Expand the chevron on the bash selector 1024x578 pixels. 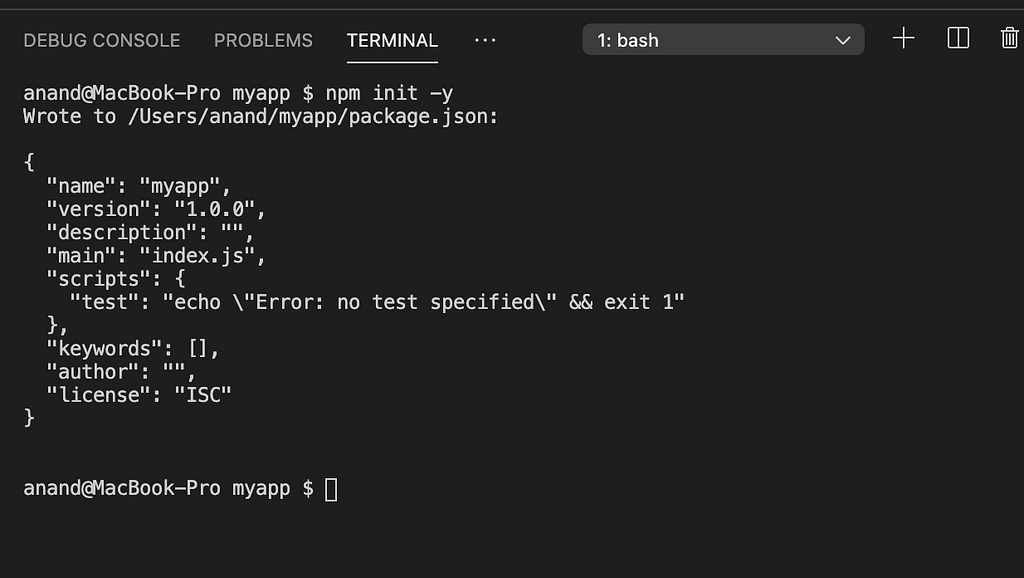[843, 40]
